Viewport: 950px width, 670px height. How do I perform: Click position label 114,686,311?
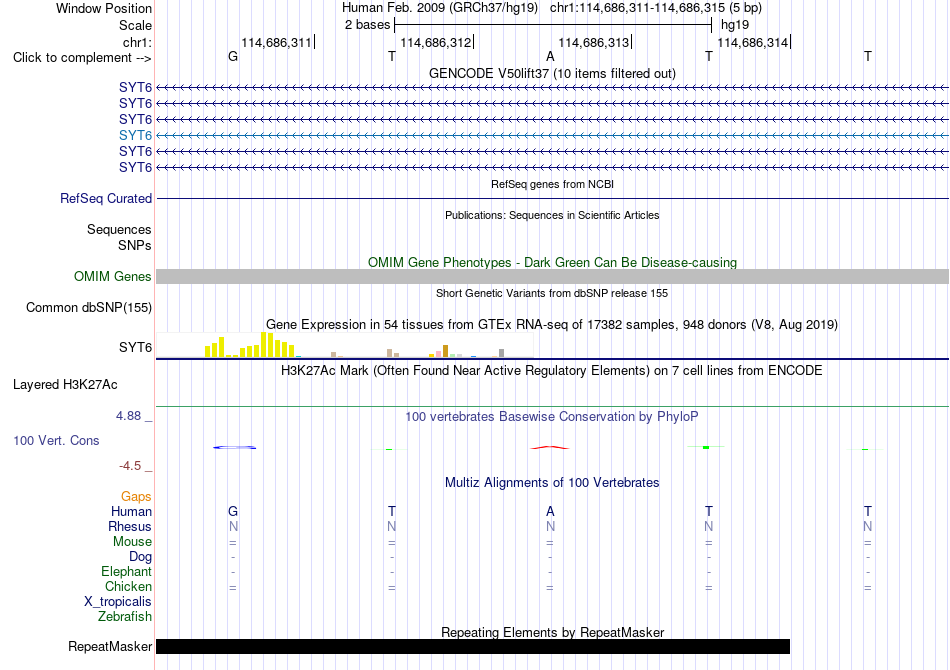click(276, 42)
